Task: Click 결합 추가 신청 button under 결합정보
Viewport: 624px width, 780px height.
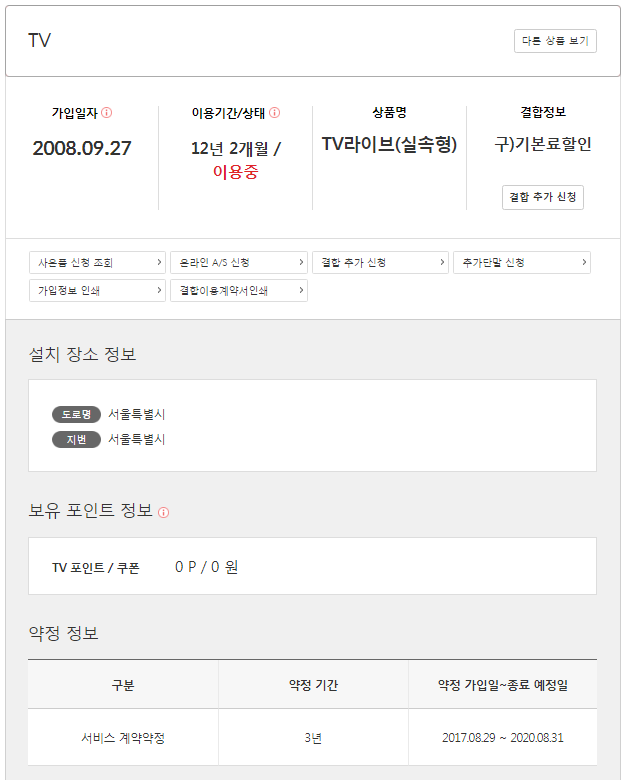Action: click(542, 197)
